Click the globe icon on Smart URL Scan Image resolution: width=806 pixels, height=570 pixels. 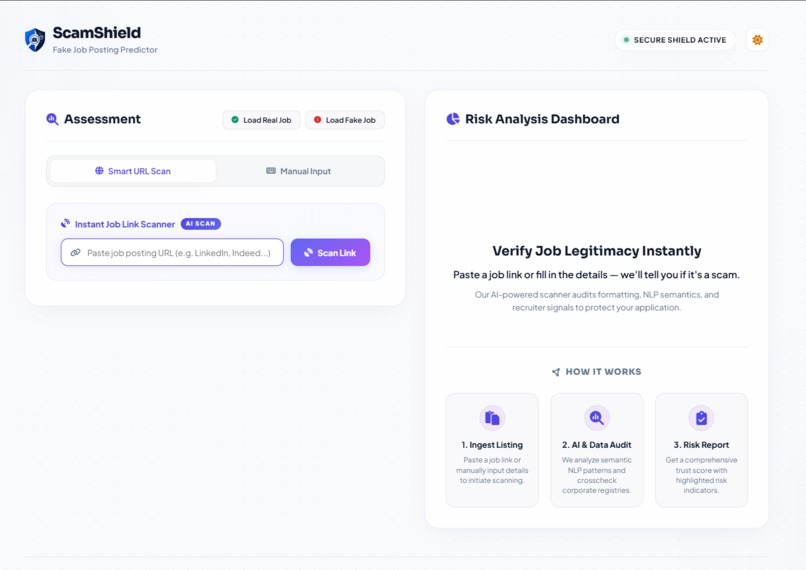tap(99, 171)
